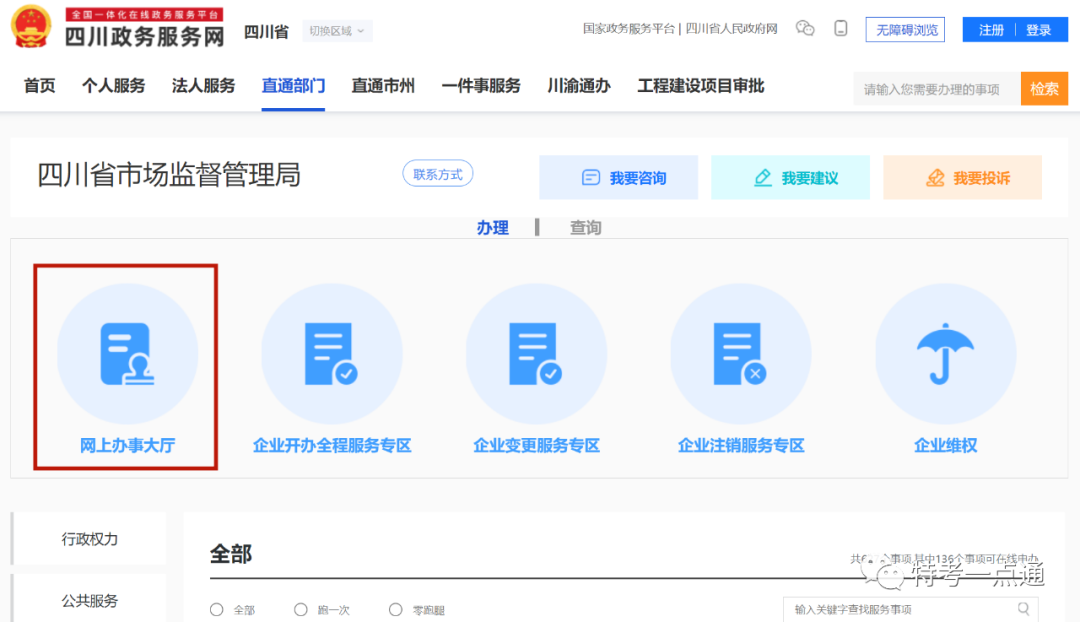1080x622 pixels.
Task: Open 工程建设项目审批 navigation item
Action: (700, 86)
